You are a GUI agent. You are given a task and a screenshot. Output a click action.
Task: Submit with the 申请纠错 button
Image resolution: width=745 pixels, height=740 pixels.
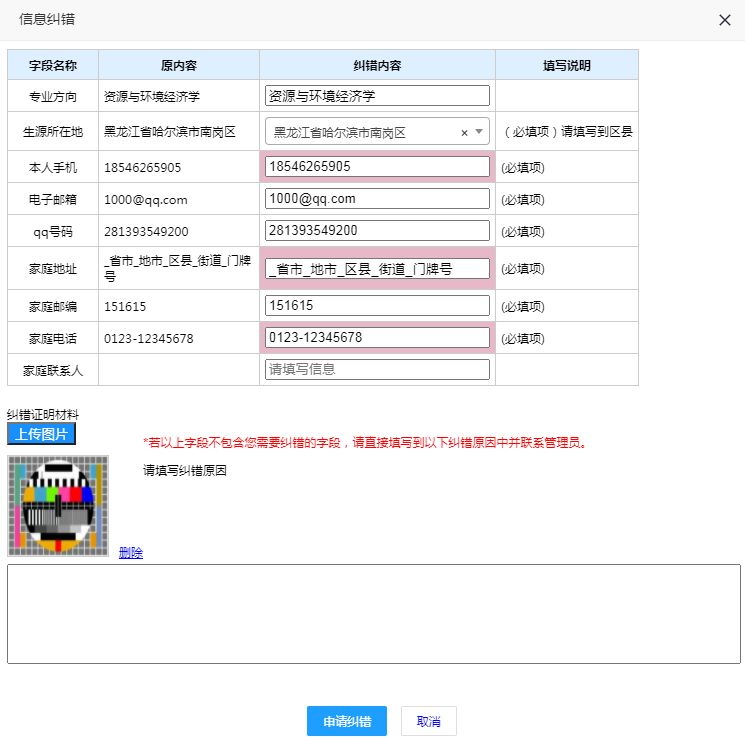(x=346, y=722)
